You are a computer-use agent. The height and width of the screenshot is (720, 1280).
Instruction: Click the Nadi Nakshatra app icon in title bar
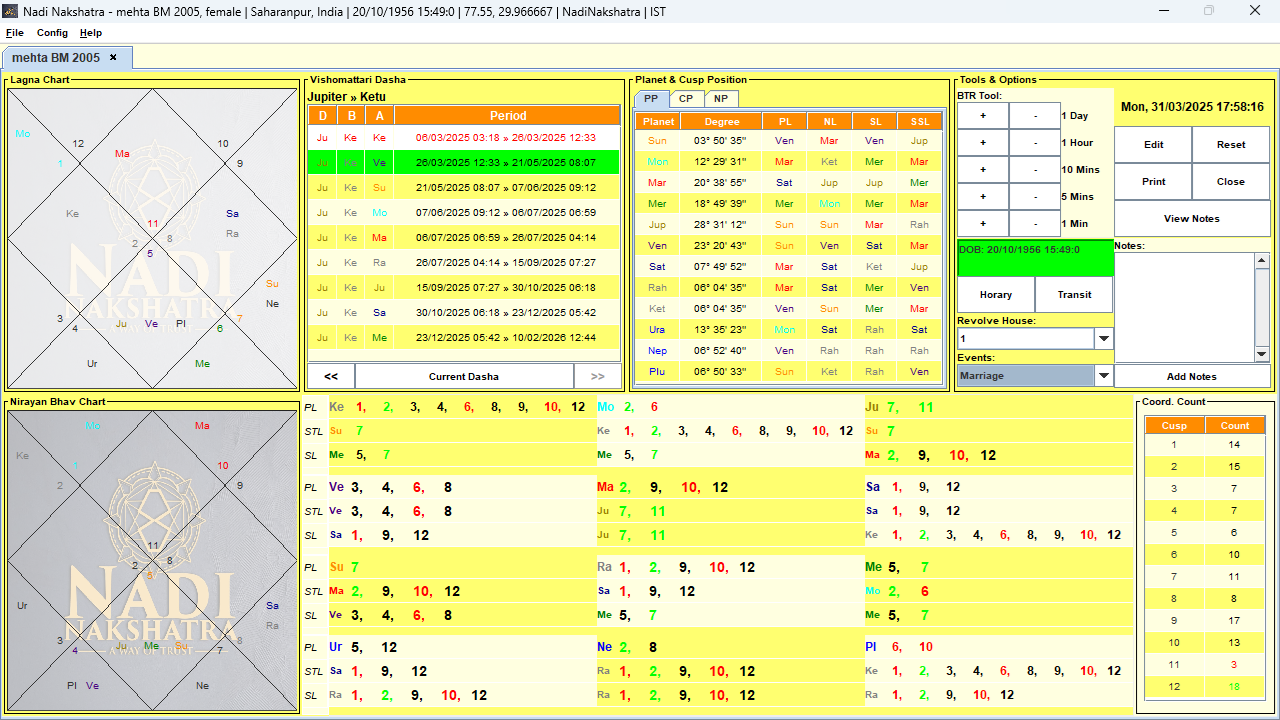click(11, 11)
